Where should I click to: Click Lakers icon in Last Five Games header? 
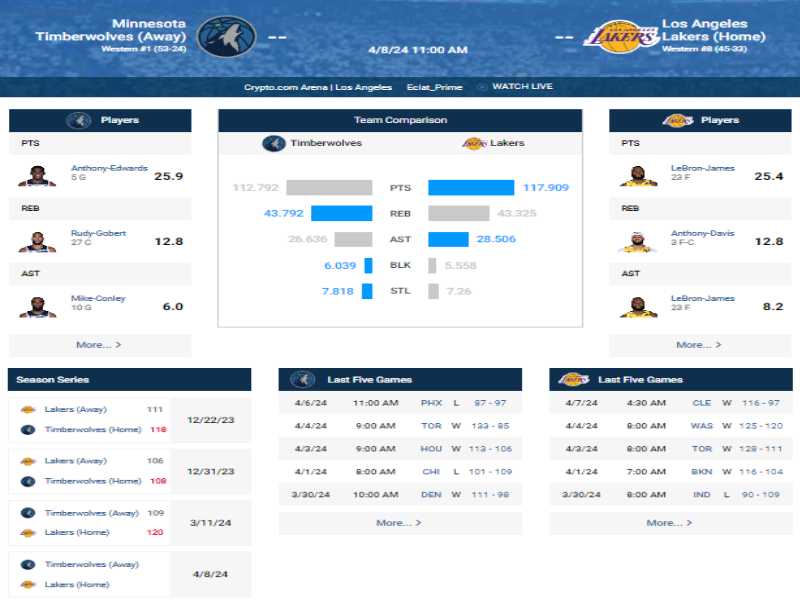(574, 380)
